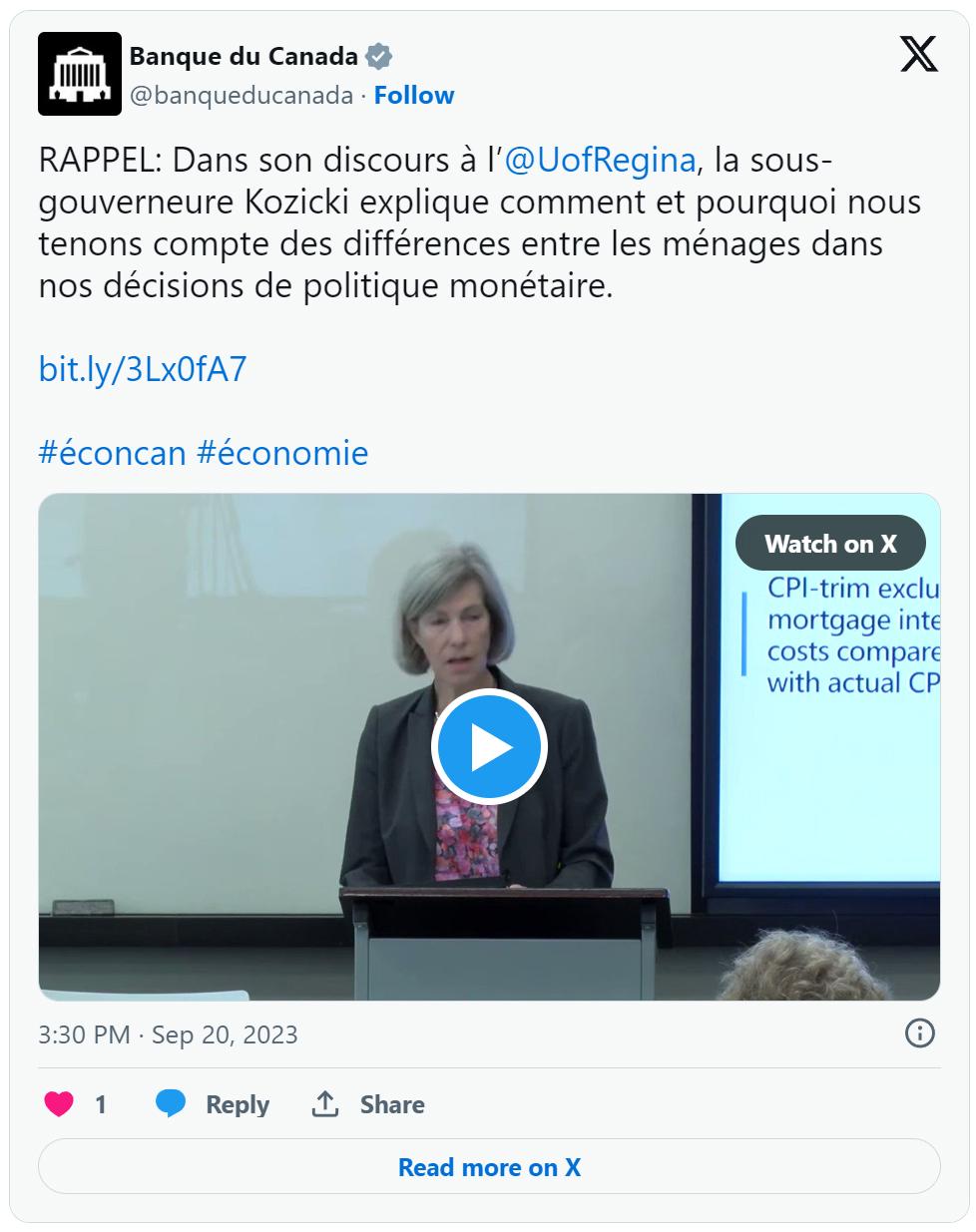Click the #économie hashtag
The image size is (976, 1232).
click(282, 453)
